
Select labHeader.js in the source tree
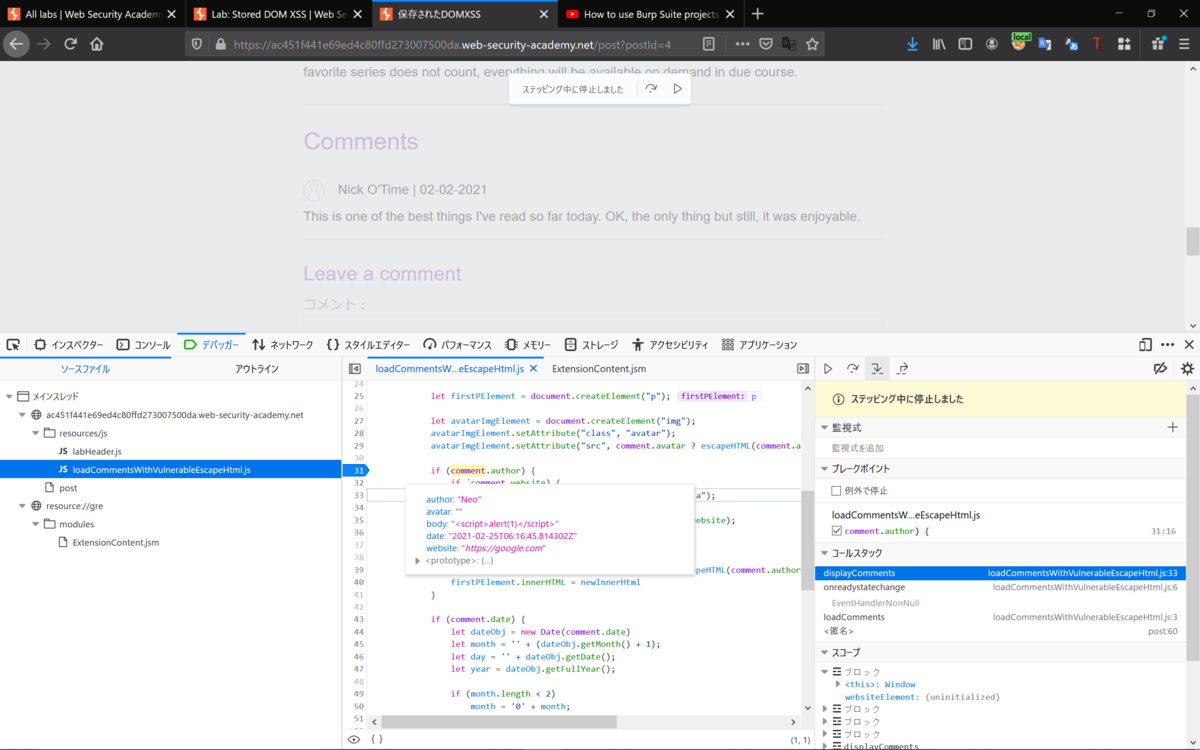tap(97, 451)
